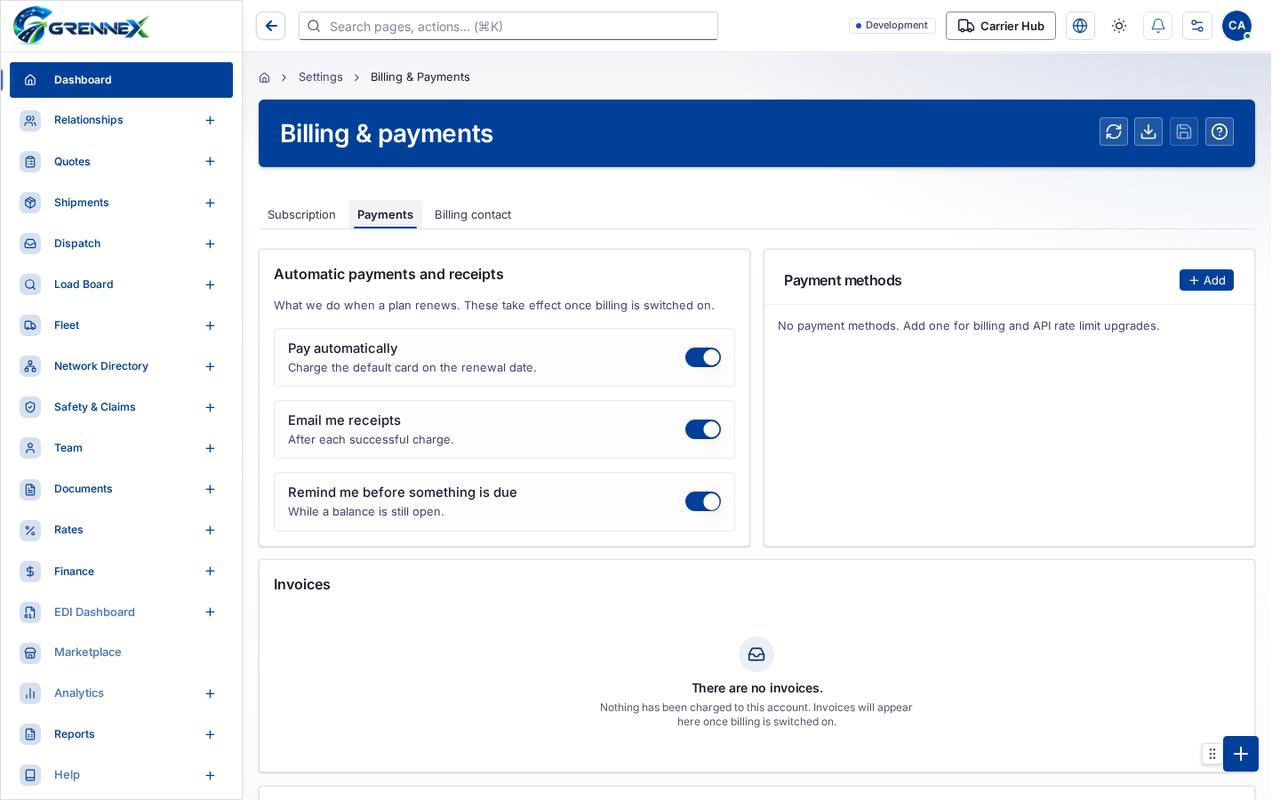Open notifications bell

[x=1158, y=26]
